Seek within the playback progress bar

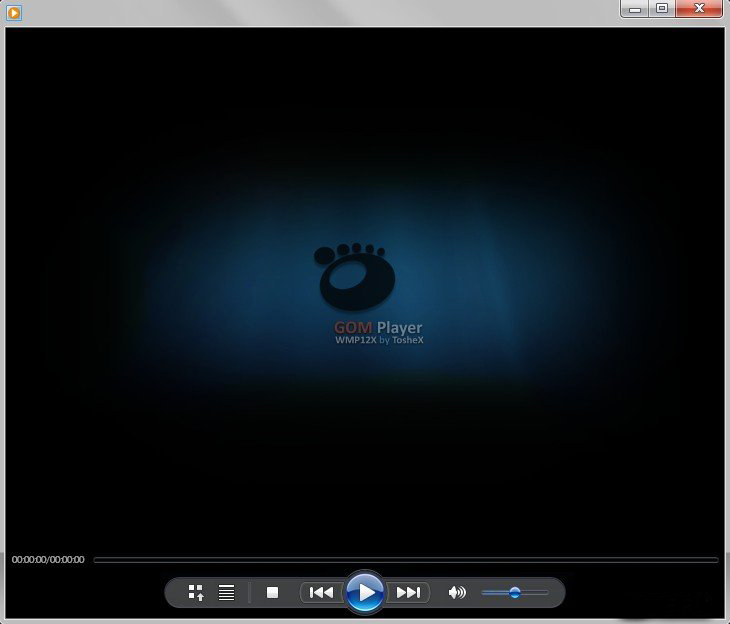click(406, 560)
